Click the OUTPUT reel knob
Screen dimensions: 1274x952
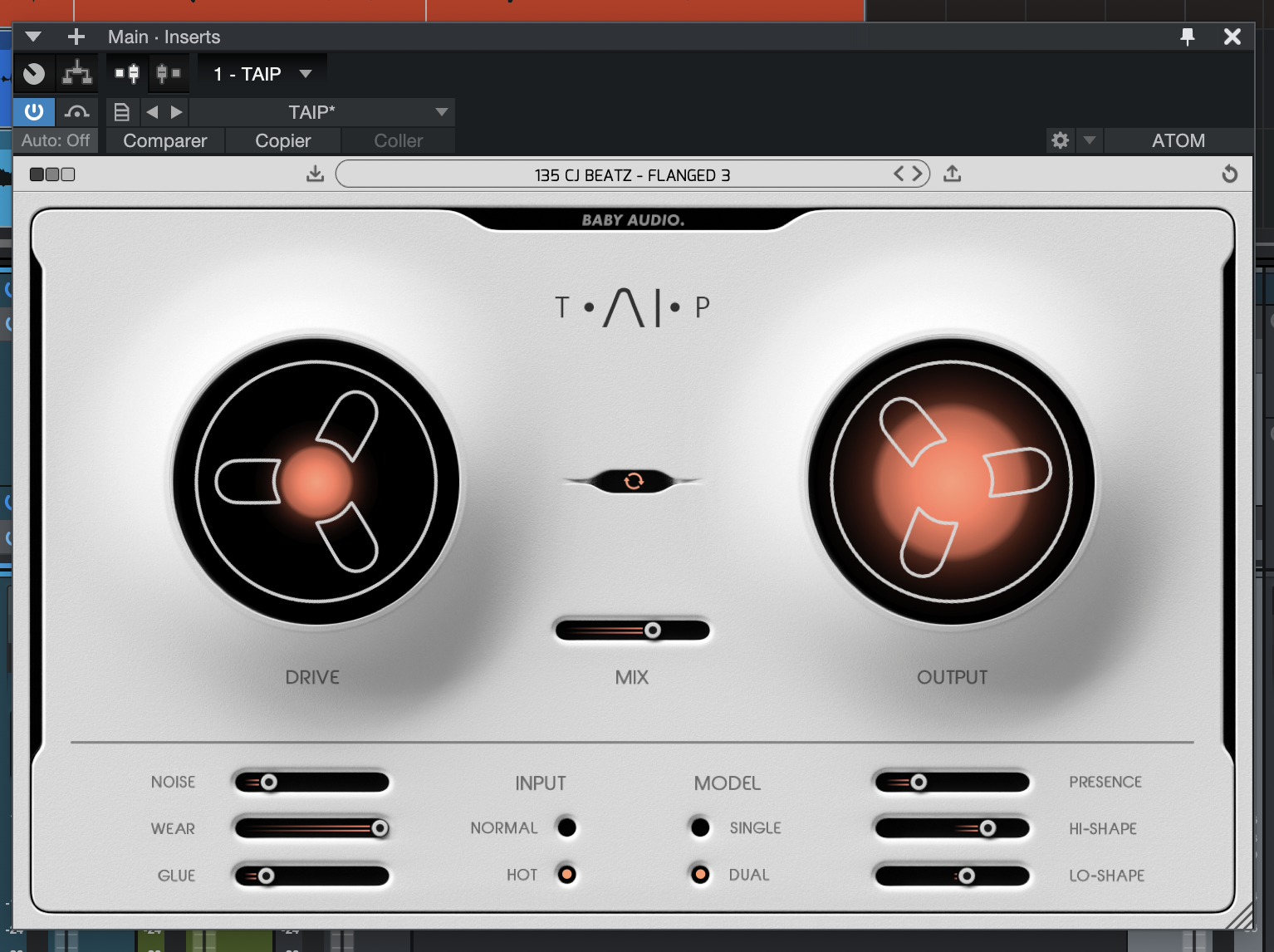pos(952,481)
